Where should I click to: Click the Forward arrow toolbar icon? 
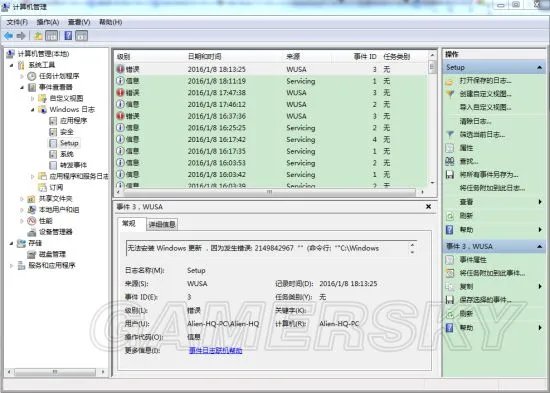(21, 35)
